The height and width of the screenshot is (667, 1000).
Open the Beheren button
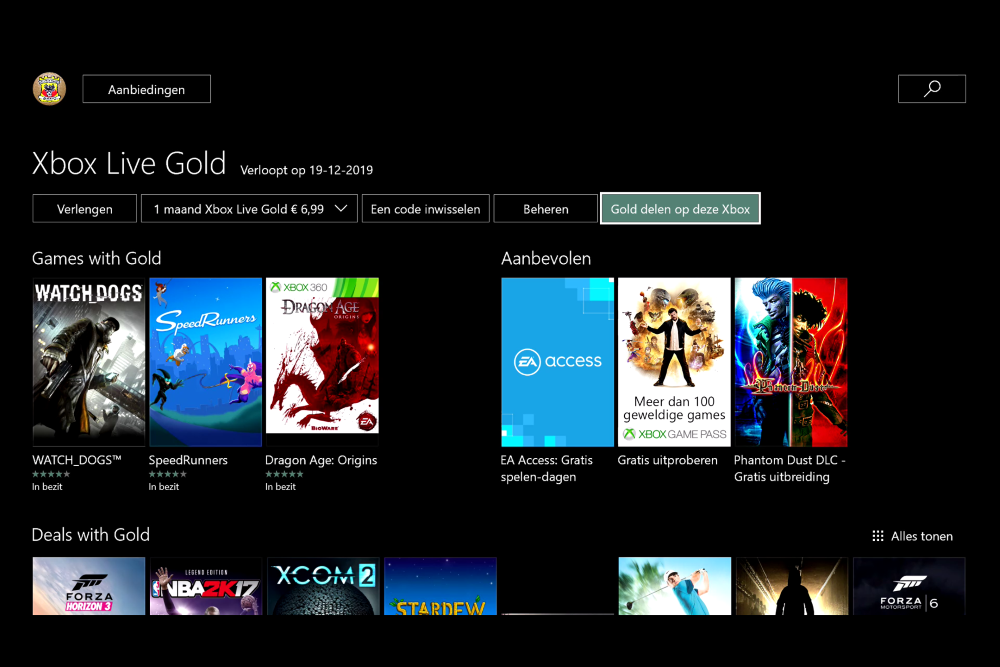click(545, 209)
